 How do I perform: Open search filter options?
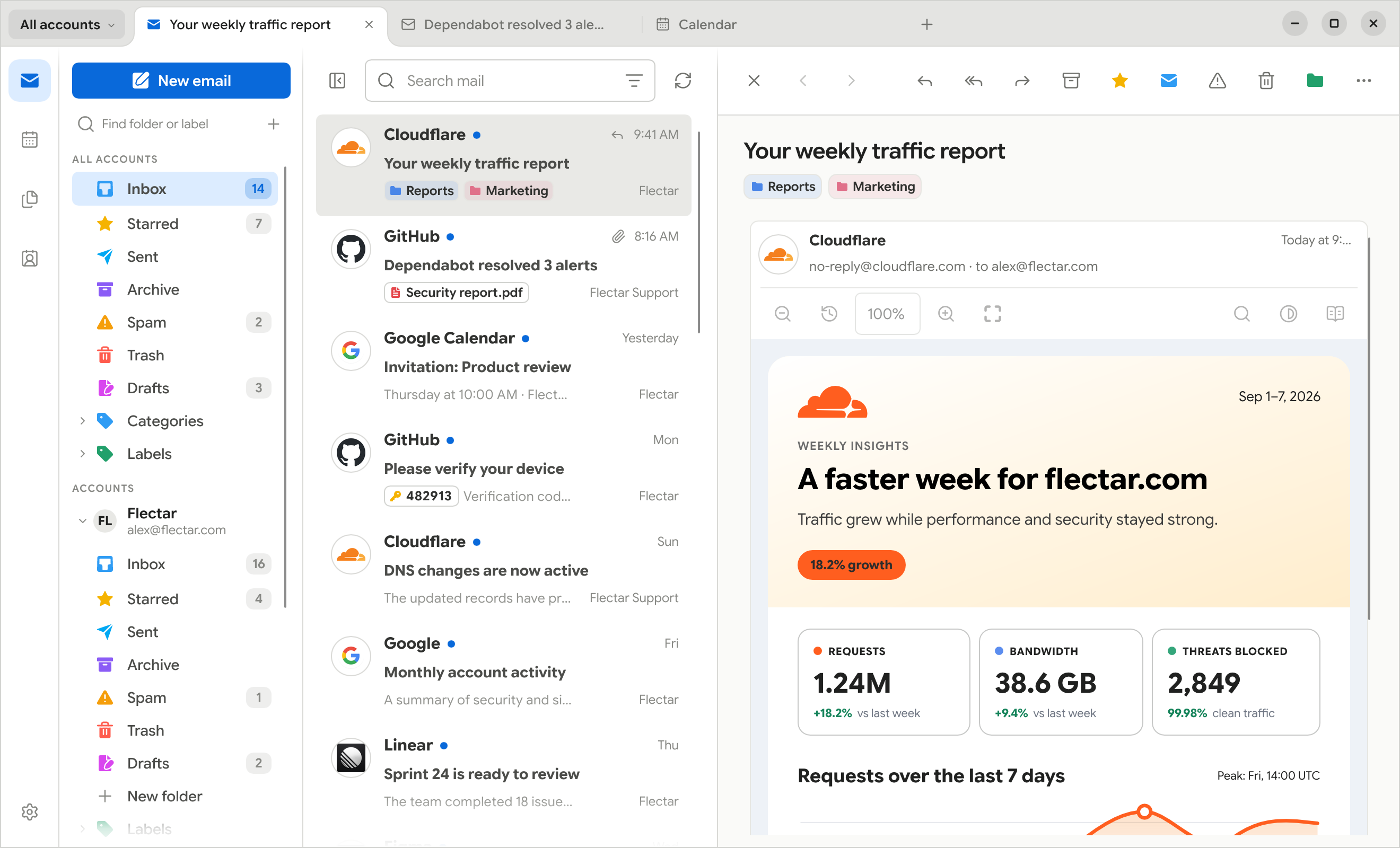point(634,81)
